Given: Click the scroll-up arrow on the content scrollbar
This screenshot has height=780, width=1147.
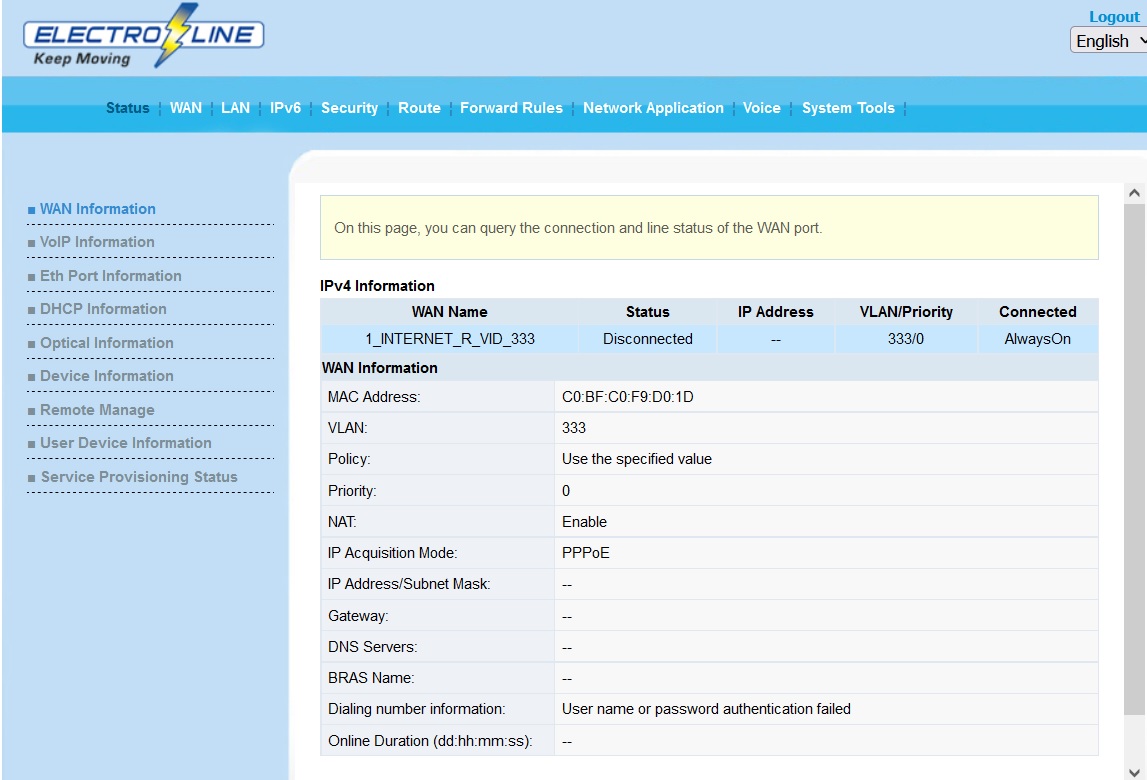Looking at the screenshot, I should click(x=1133, y=192).
